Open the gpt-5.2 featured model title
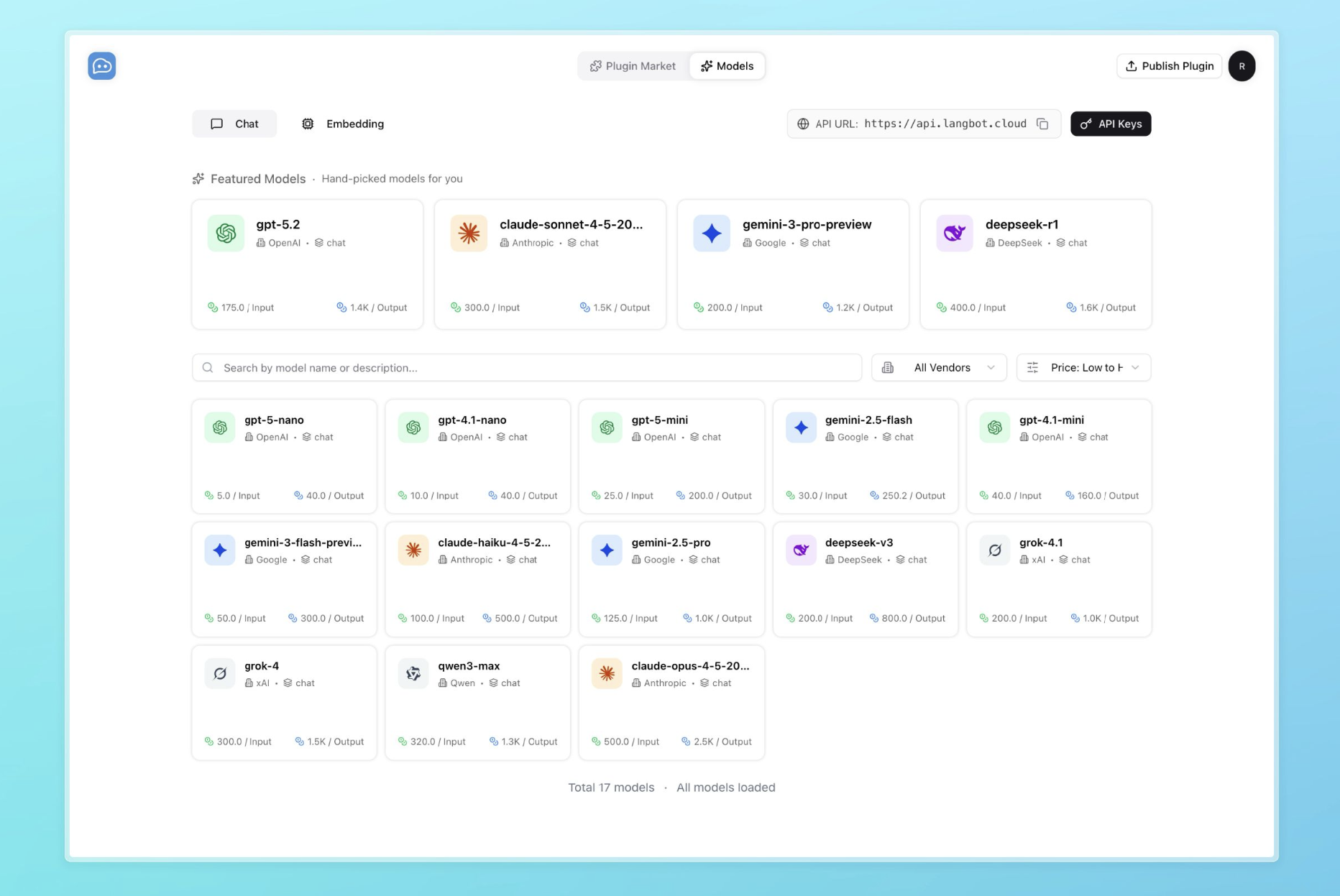This screenshot has width=1340, height=896. coord(278,224)
